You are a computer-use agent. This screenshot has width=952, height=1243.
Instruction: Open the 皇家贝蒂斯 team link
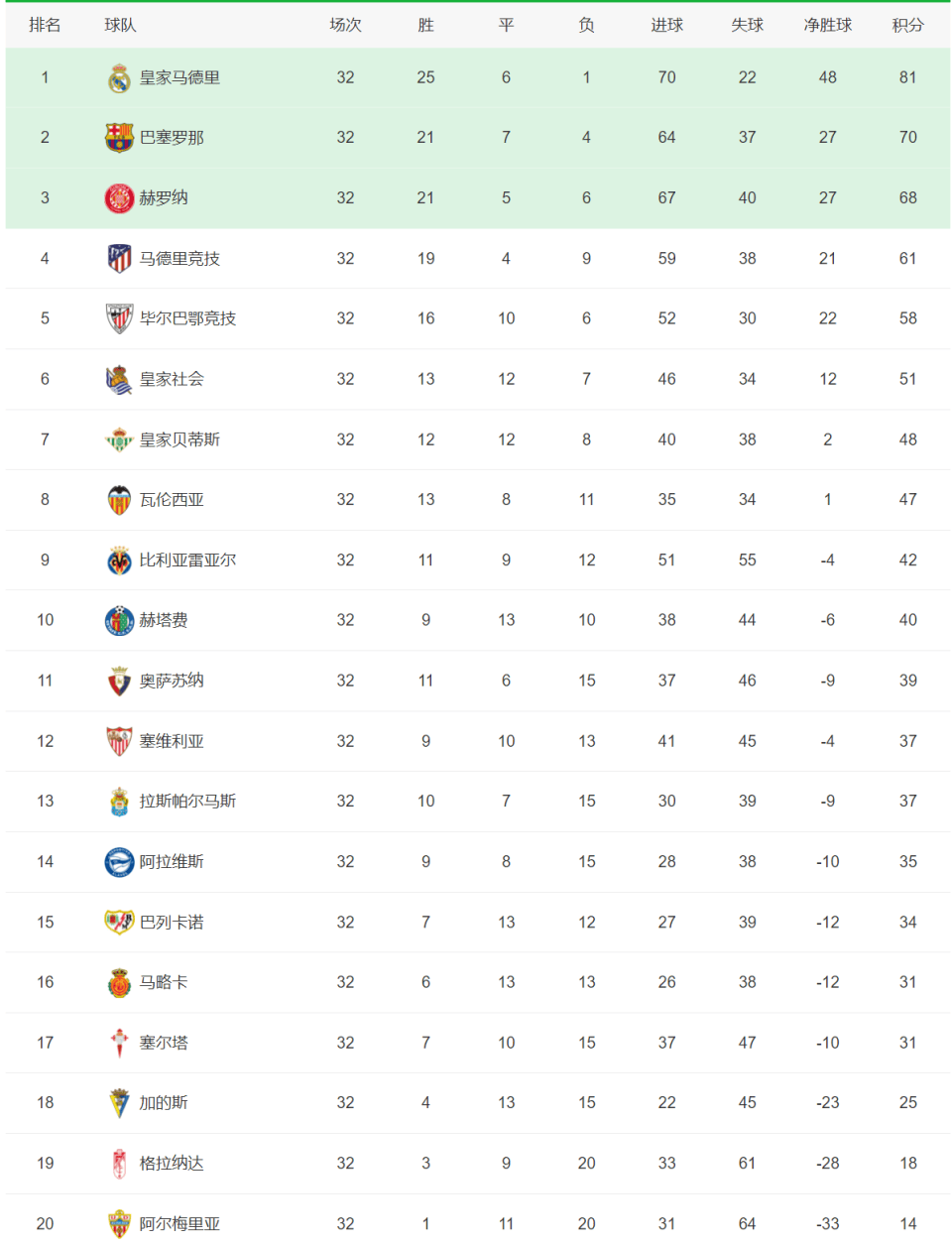click(x=179, y=439)
